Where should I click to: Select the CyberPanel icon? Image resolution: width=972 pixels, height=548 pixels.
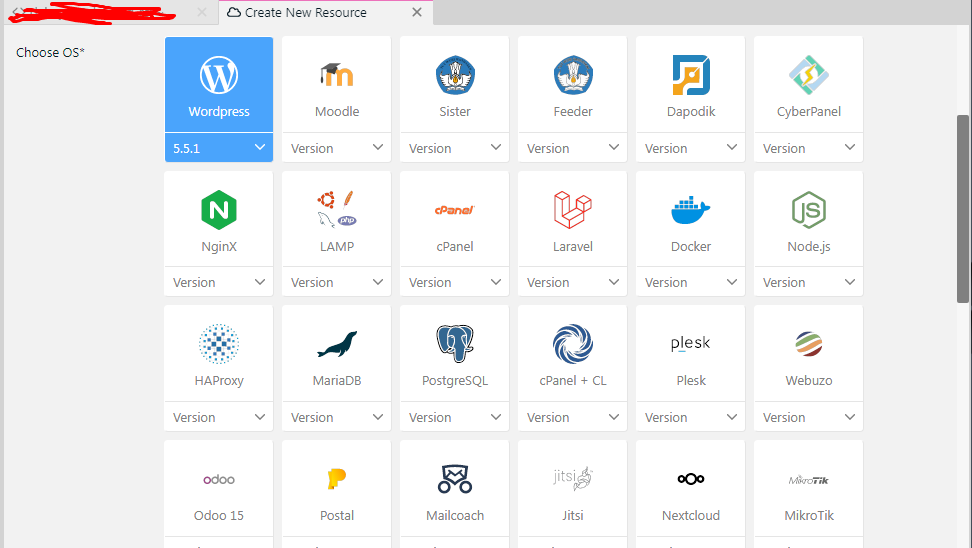coord(808,76)
